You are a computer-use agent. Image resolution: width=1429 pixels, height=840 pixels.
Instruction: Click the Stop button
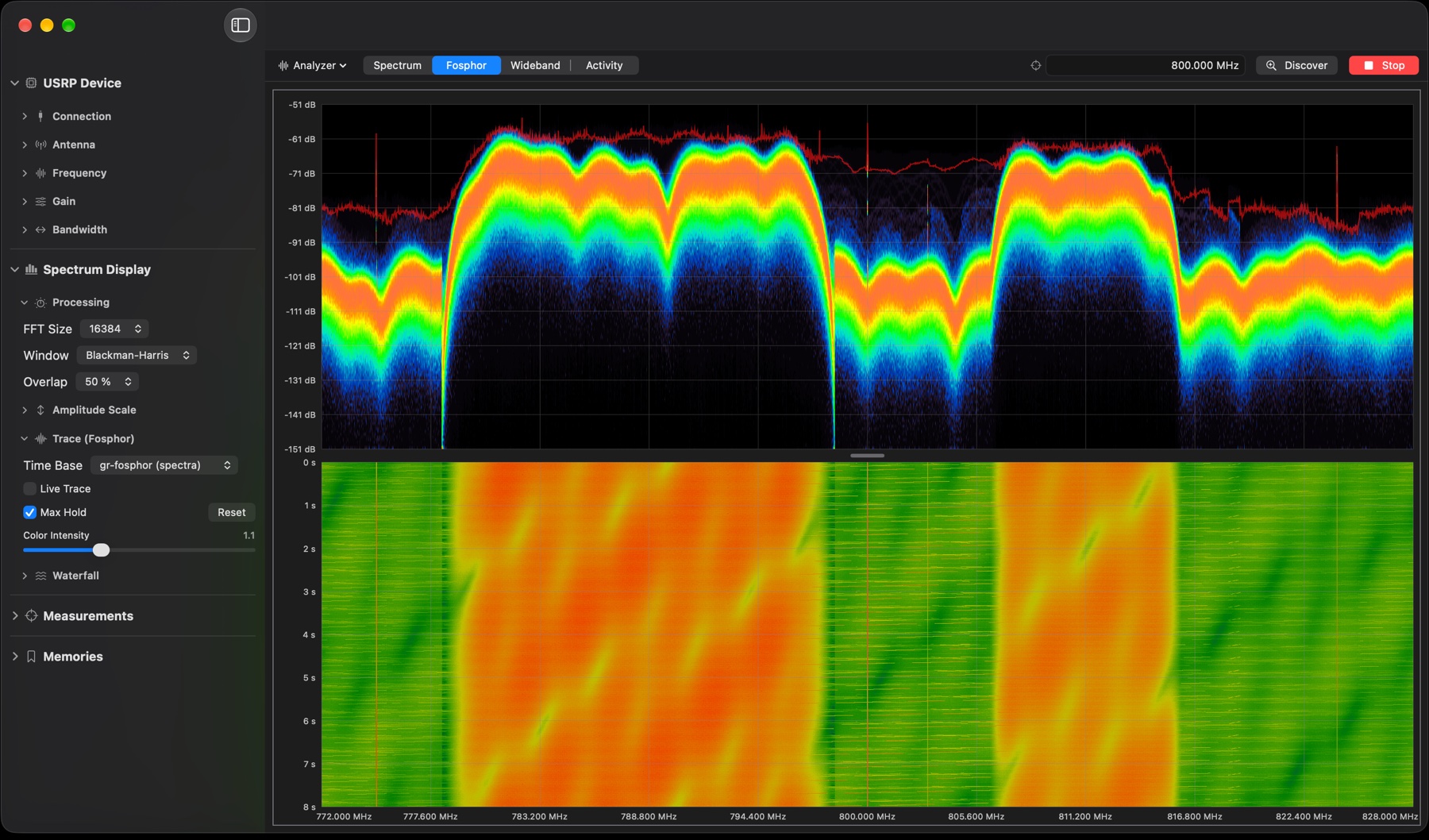click(x=1384, y=65)
